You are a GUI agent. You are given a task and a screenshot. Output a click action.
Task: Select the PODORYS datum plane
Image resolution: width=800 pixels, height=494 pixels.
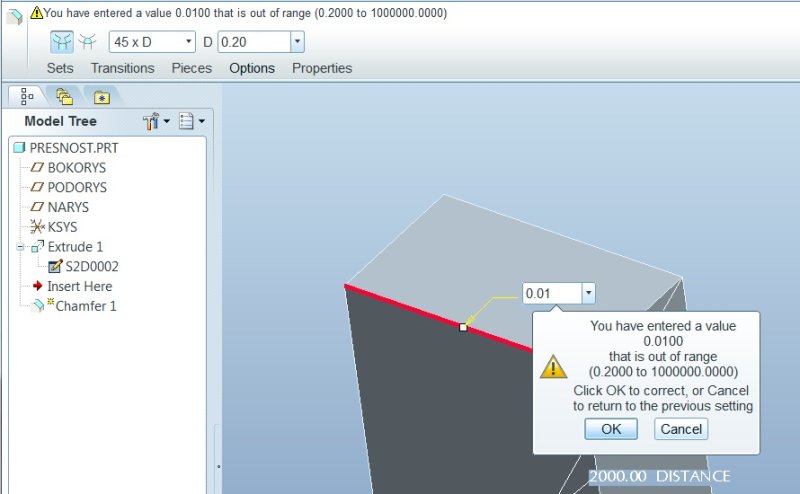(x=77, y=187)
